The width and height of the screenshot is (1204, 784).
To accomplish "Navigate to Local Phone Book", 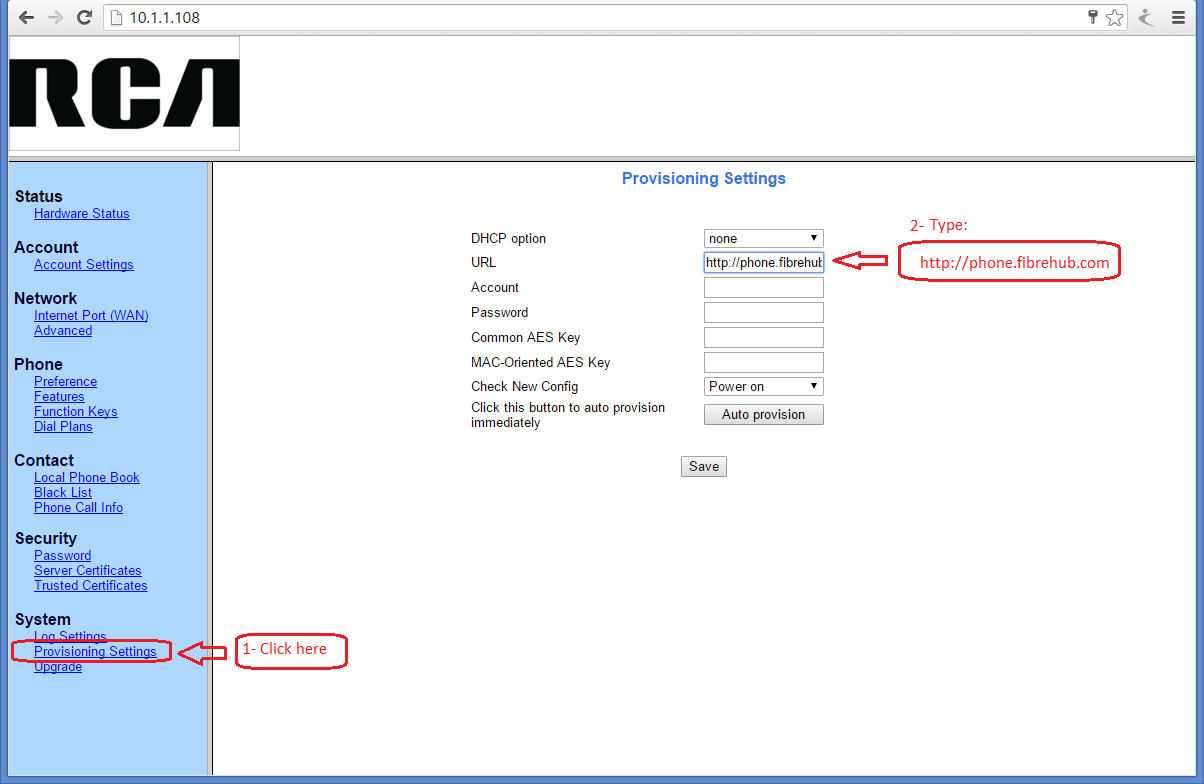I will pyautogui.click(x=86, y=477).
